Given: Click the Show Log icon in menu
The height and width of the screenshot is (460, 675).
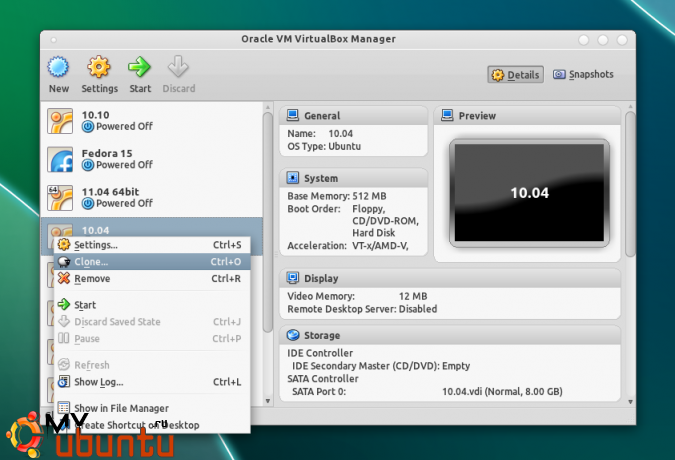Looking at the screenshot, I should pos(64,382).
